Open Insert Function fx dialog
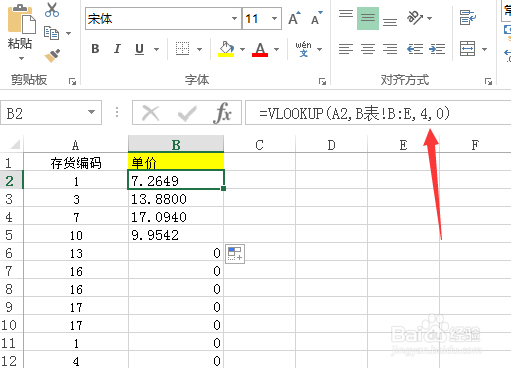This screenshot has height=368, width=511. (223, 113)
